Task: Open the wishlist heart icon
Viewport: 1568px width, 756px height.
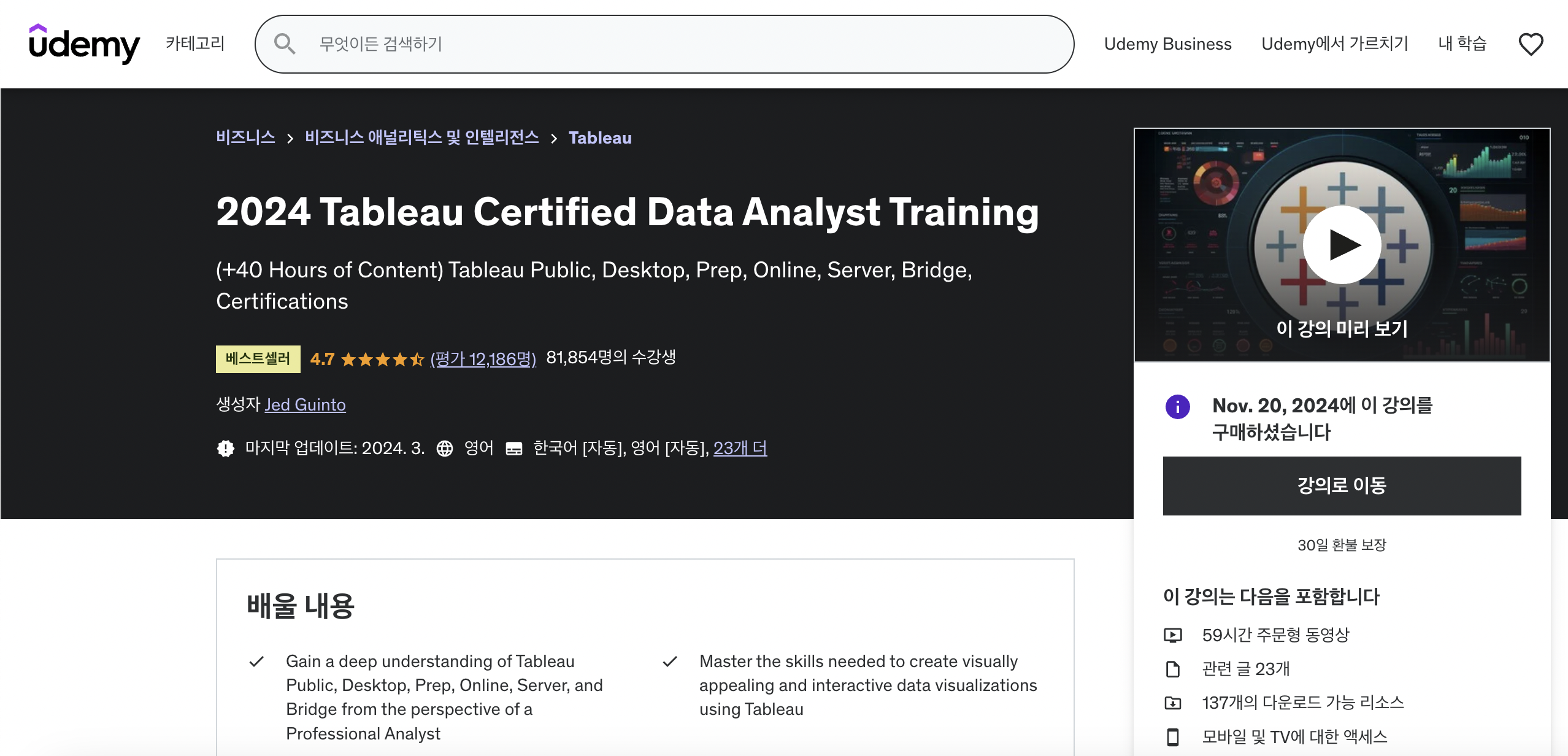Action: [1531, 44]
